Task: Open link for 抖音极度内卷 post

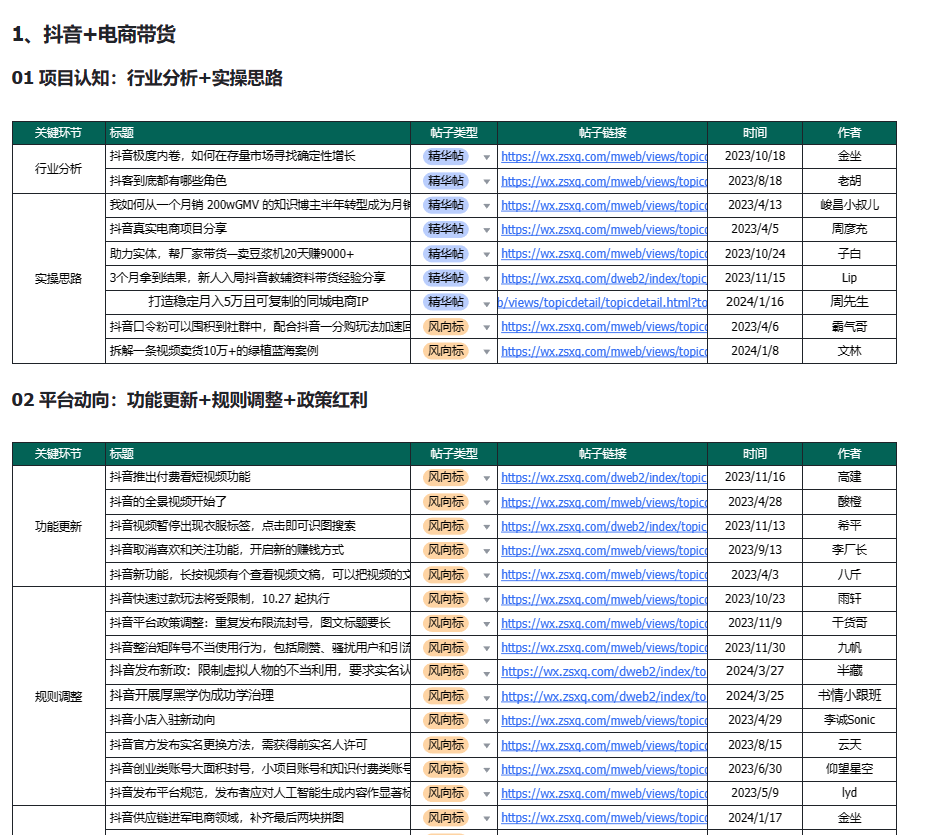Action: click(x=604, y=157)
